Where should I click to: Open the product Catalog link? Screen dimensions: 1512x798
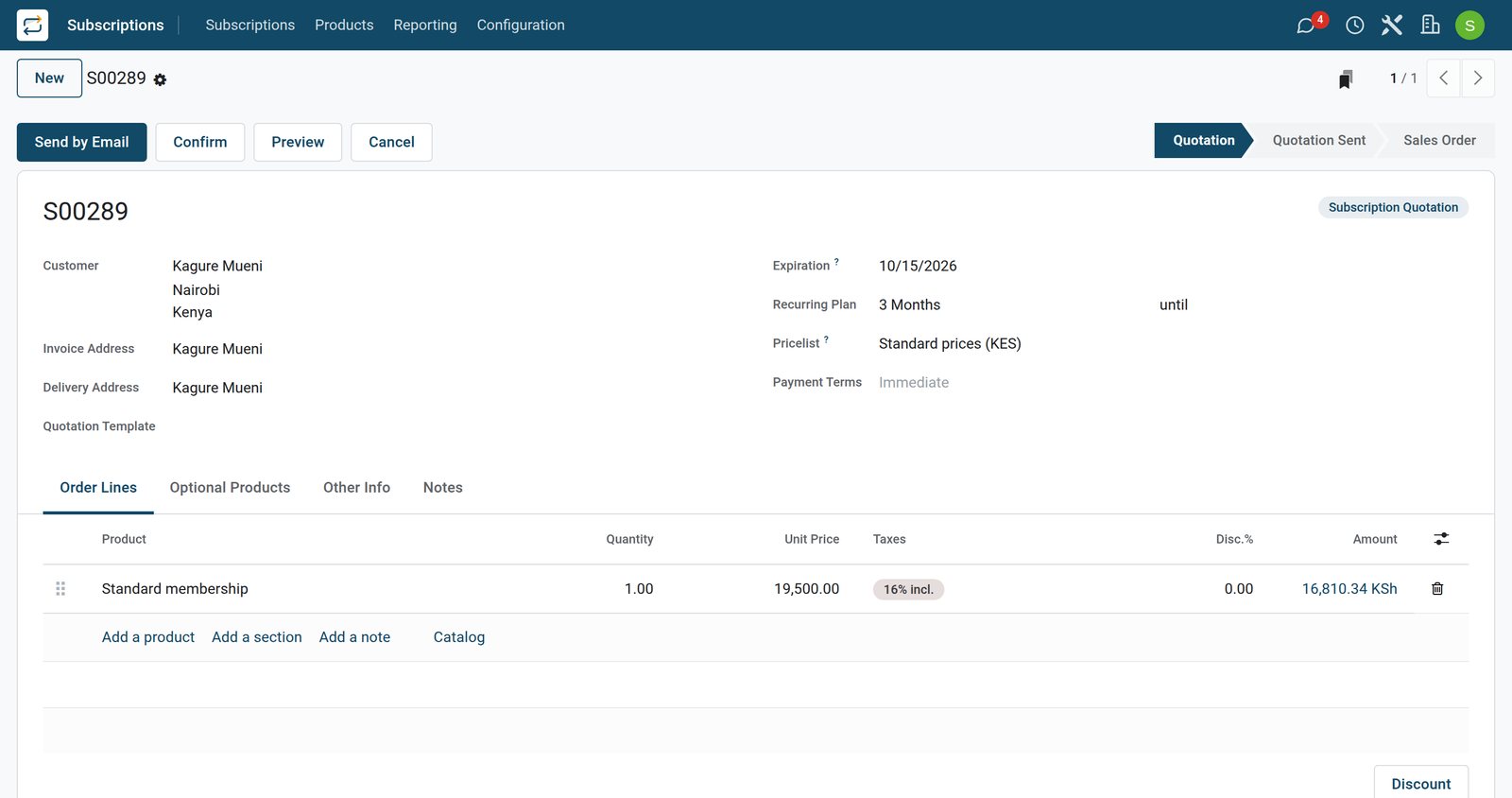click(459, 637)
